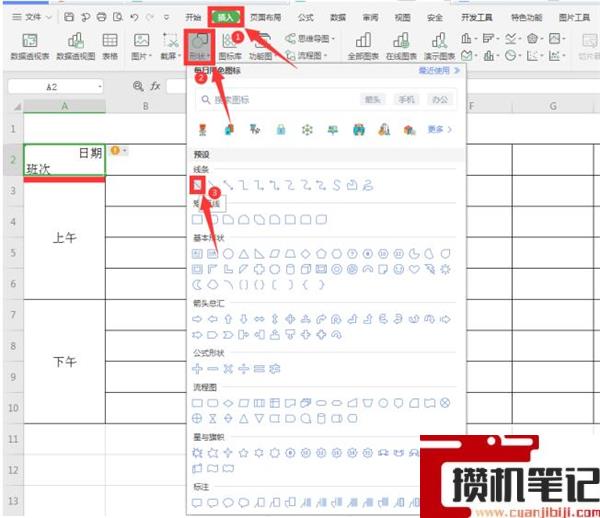Click the save icon in quick access toolbar

(x=69, y=17)
